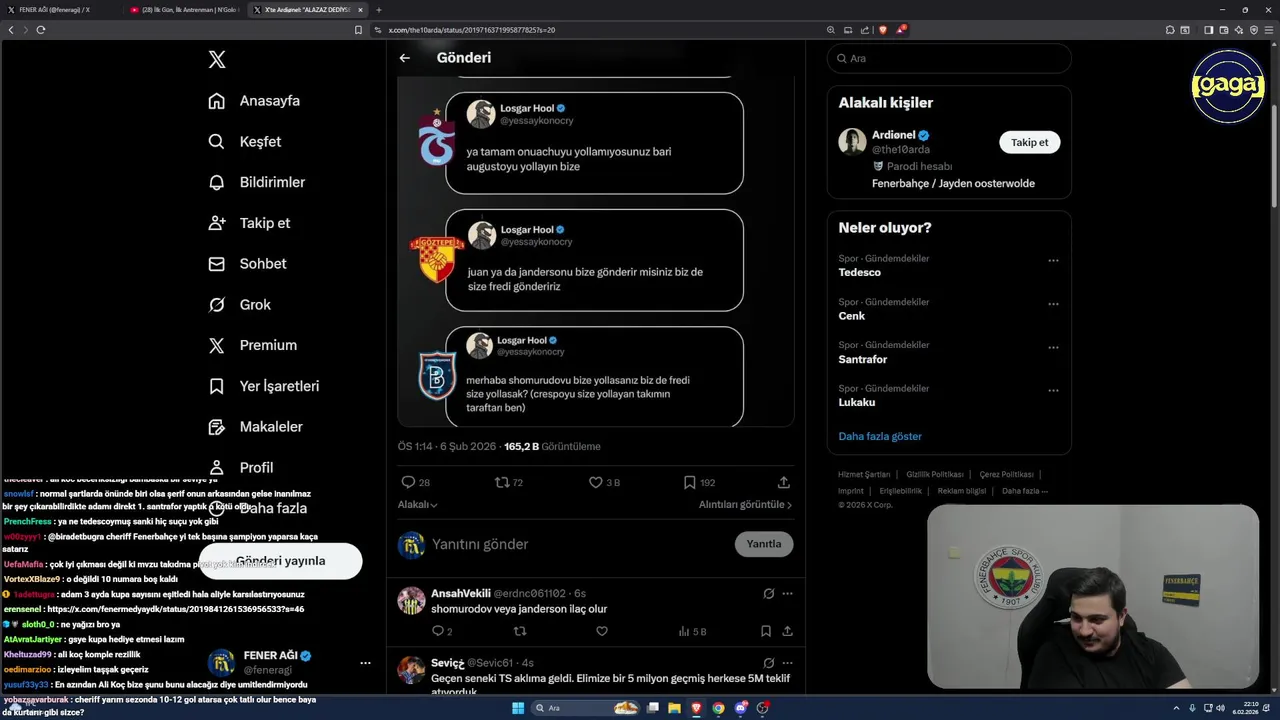Open the Tedesco trending topic
Screen dimensions: 1280x720
(x=860, y=273)
